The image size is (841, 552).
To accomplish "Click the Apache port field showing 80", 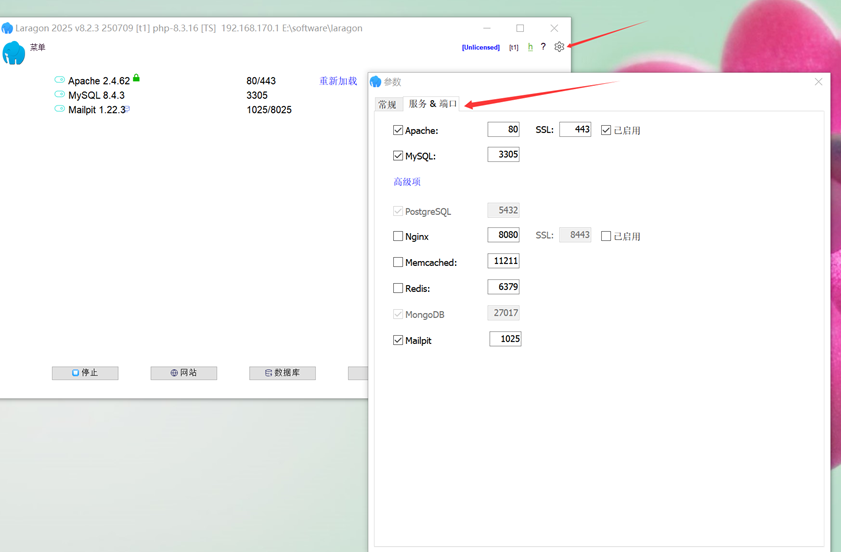I will click(x=504, y=129).
